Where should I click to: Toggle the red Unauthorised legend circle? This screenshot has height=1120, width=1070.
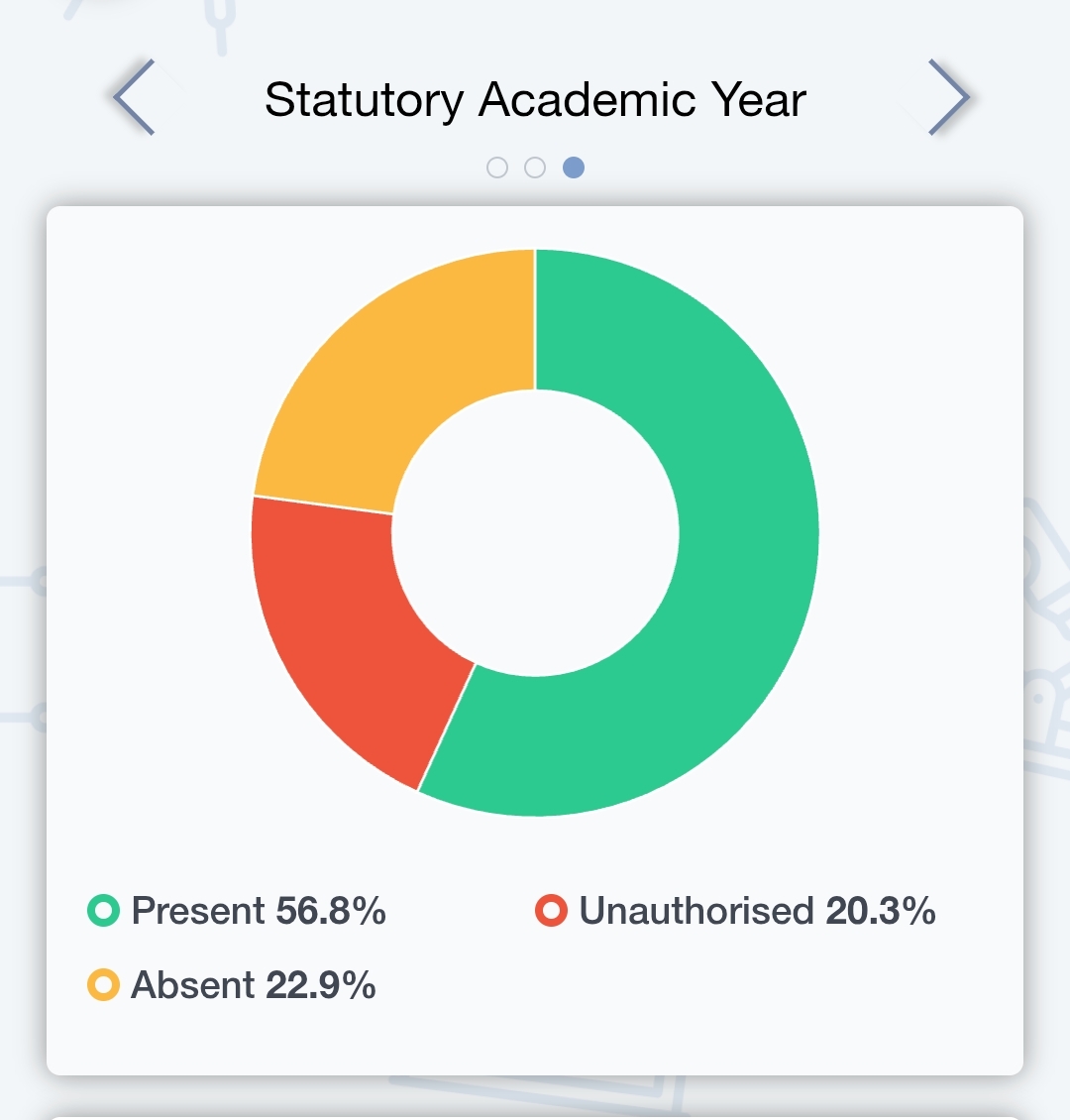551,910
